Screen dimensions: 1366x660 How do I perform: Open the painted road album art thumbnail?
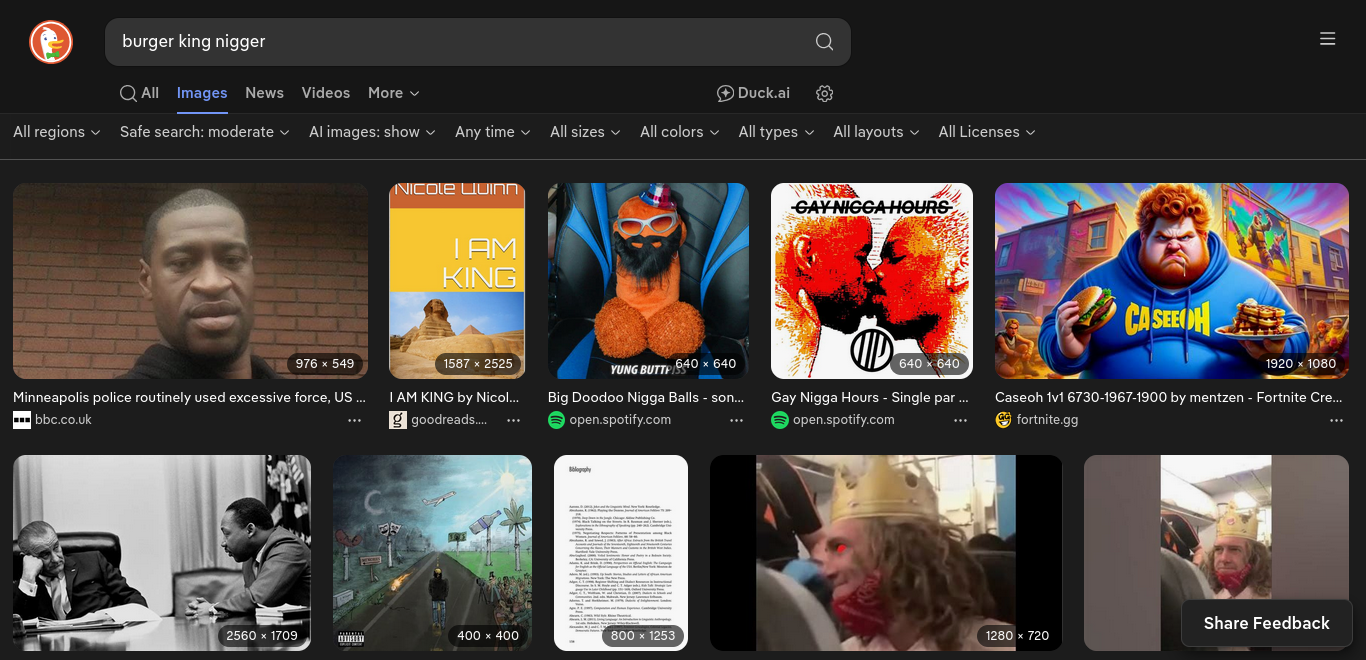point(432,553)
